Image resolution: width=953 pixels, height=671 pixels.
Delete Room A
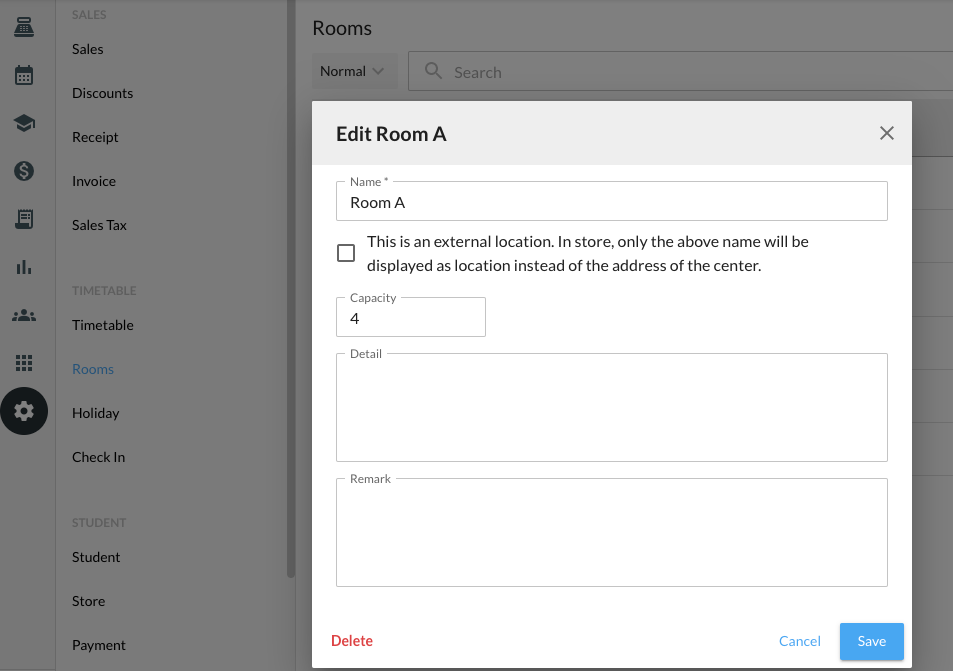[352, 641]
